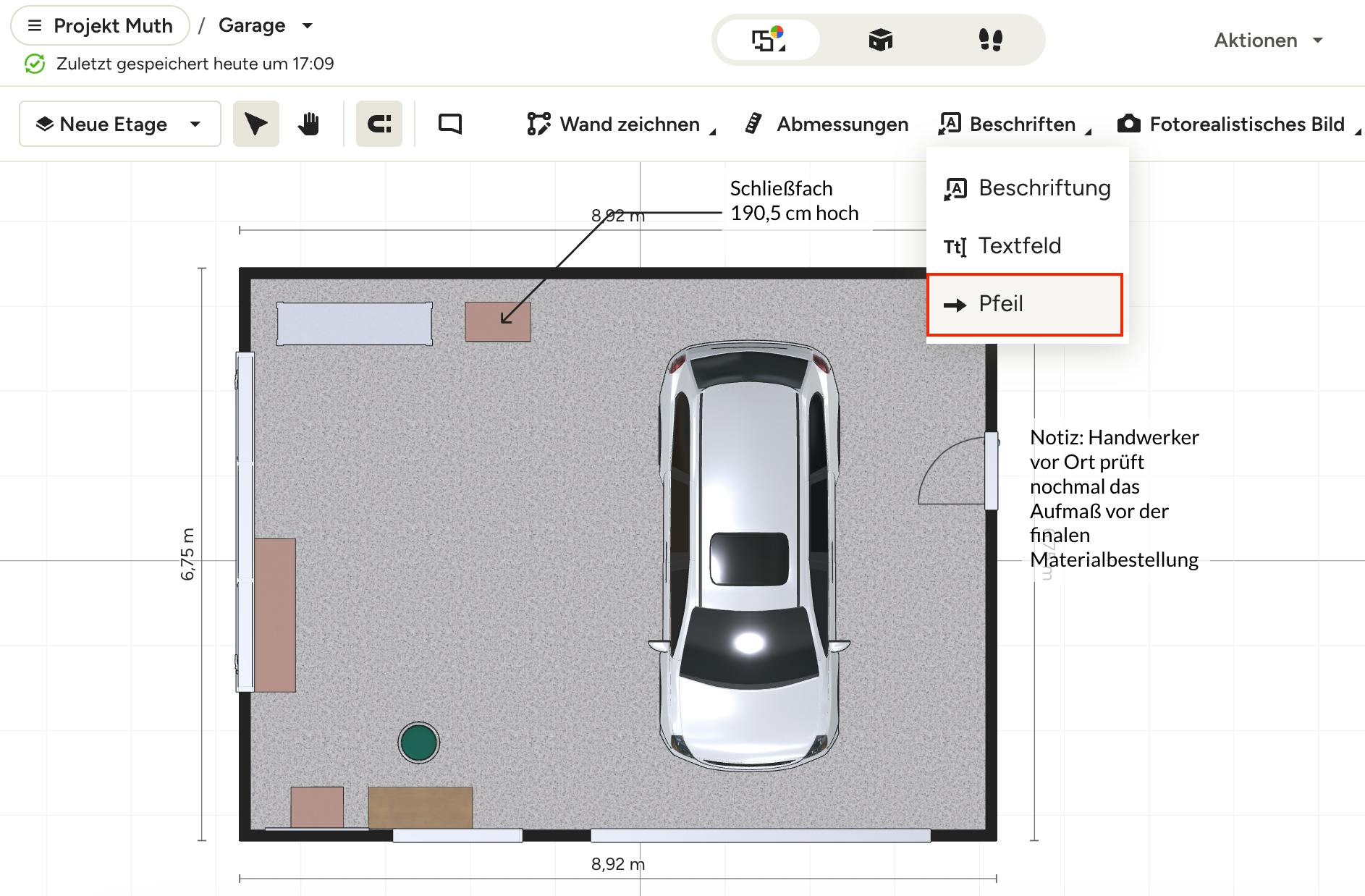
Task: Select the arrow selection tool
Action: [256, 124]
